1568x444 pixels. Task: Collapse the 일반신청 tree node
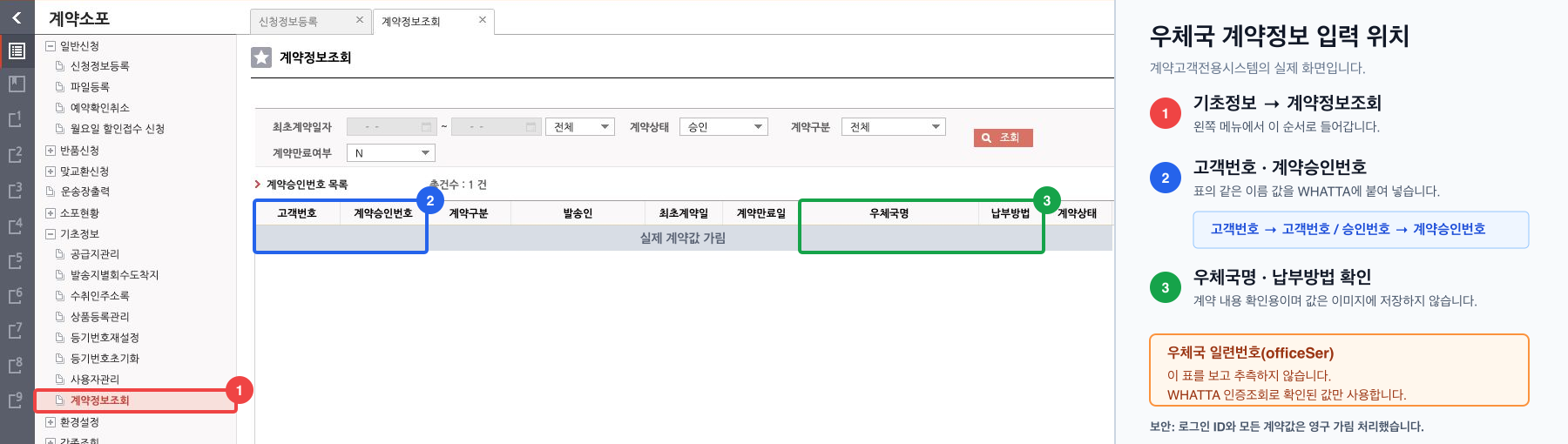tap(50, 46)
